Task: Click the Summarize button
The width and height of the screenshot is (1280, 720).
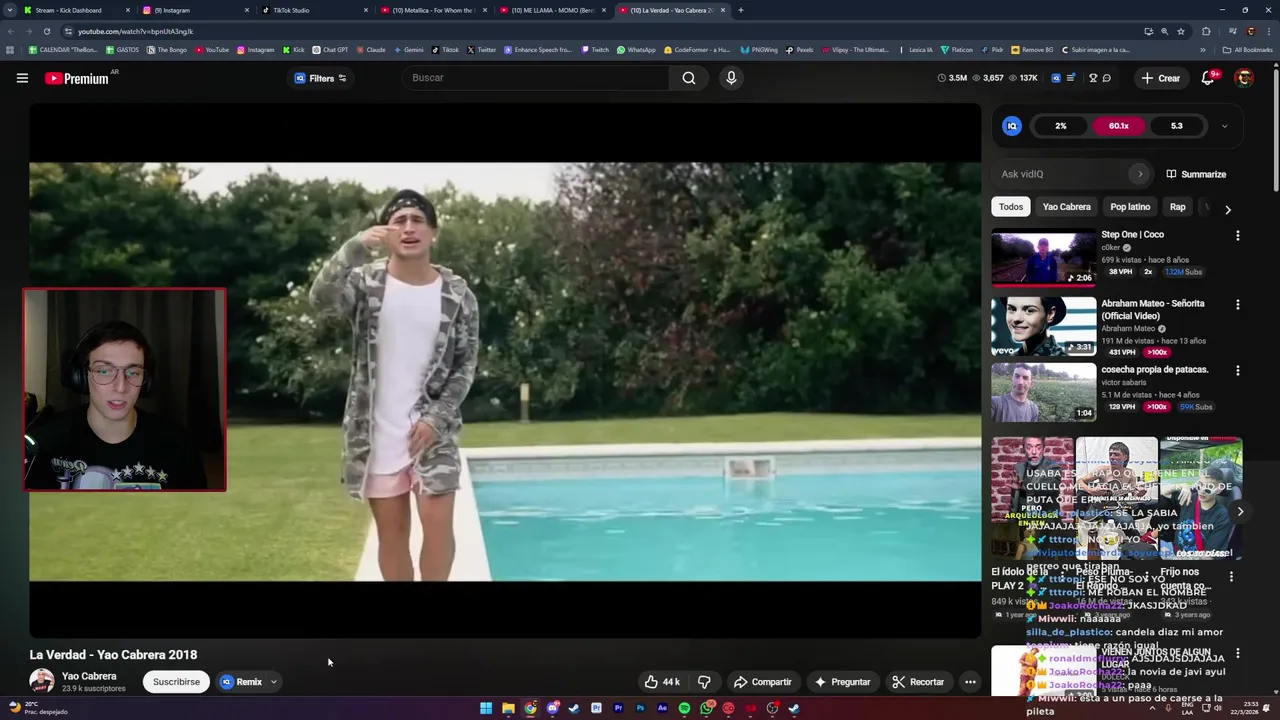Action: (x=1196, y=174)
